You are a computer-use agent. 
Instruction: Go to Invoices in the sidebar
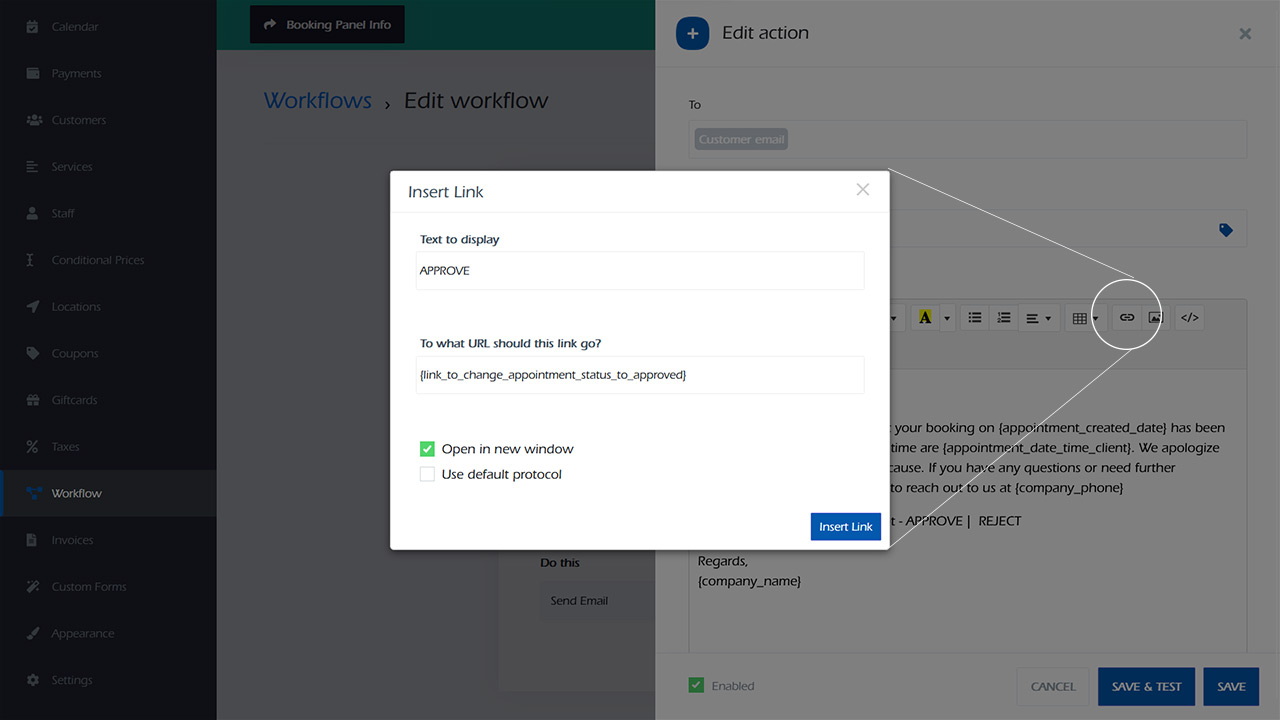(72, 540)
